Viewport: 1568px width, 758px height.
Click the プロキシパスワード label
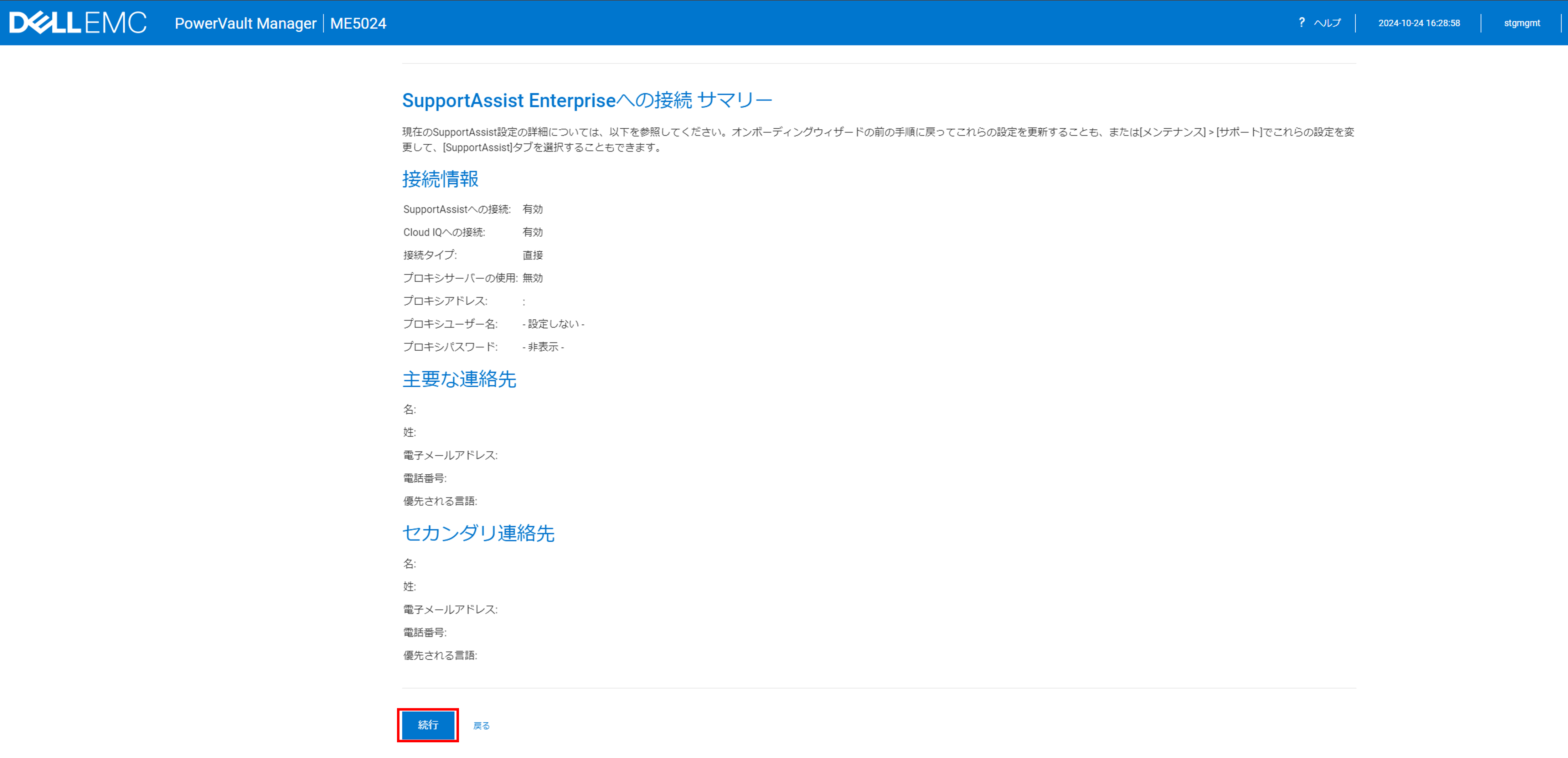pyautogui.click(x=450, y=346)
